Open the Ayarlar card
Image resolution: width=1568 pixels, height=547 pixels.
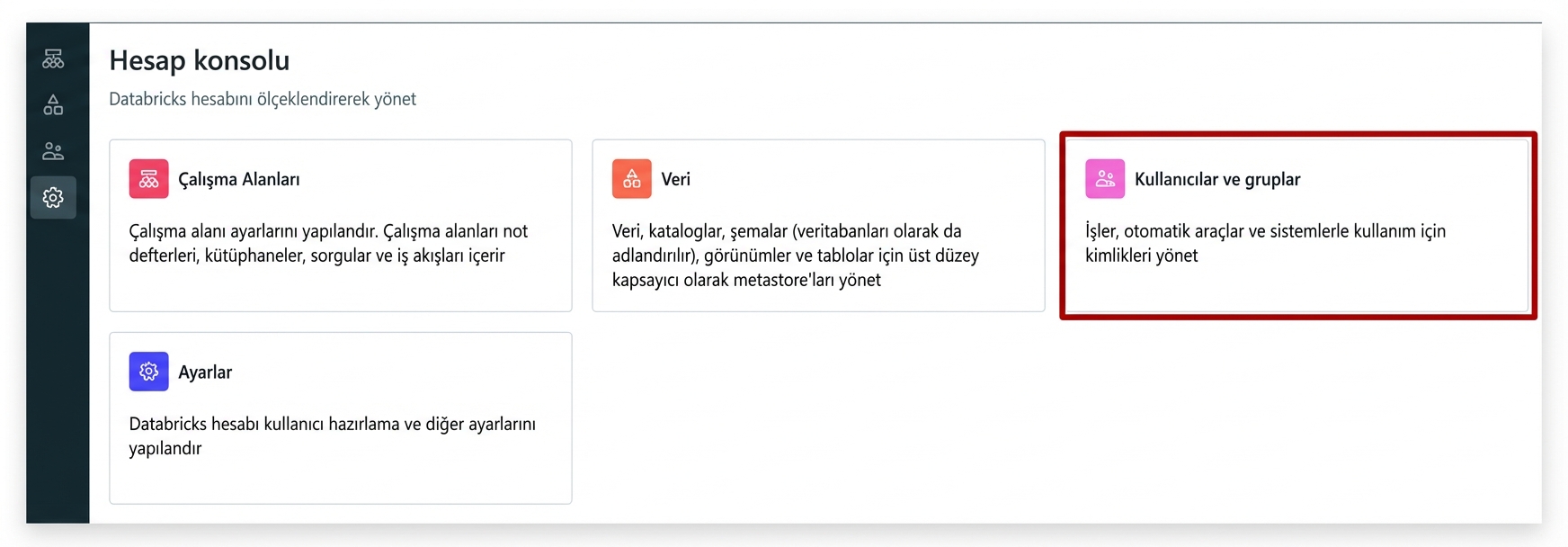pos(341,417)
